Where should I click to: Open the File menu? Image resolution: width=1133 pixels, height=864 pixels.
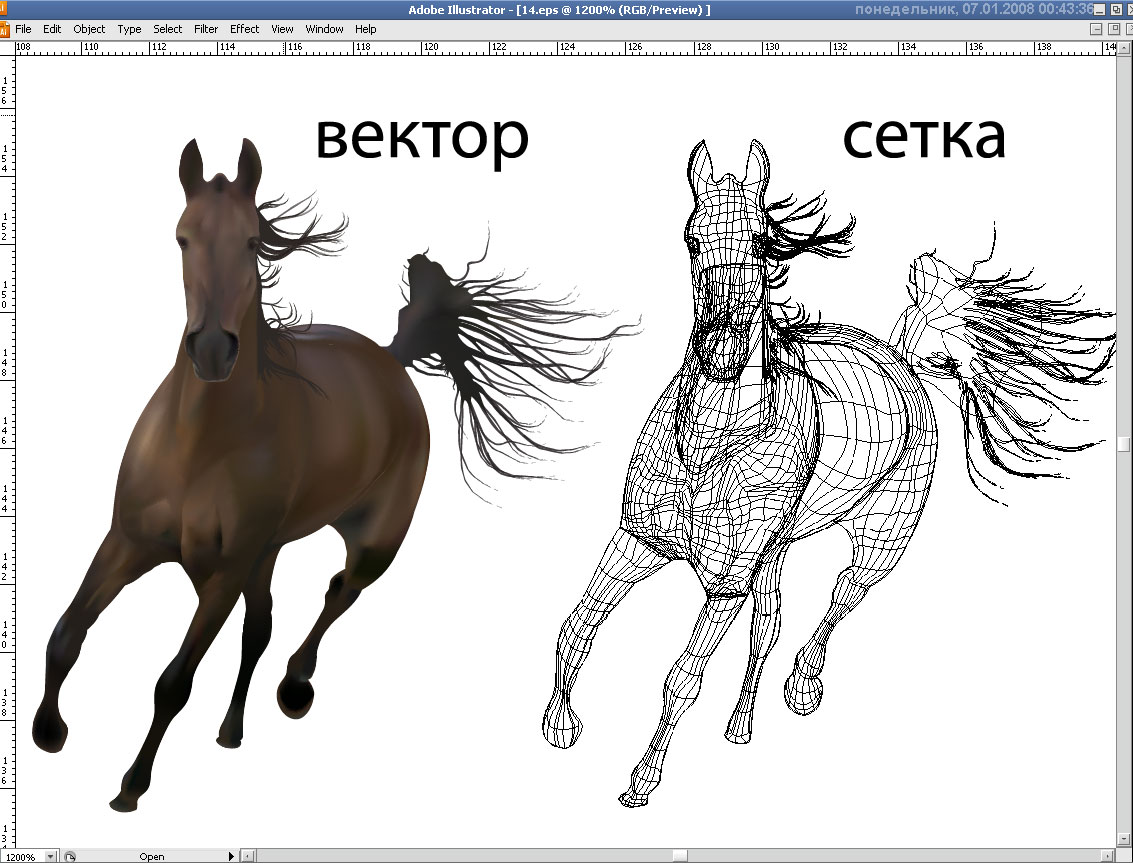point(23,29)
